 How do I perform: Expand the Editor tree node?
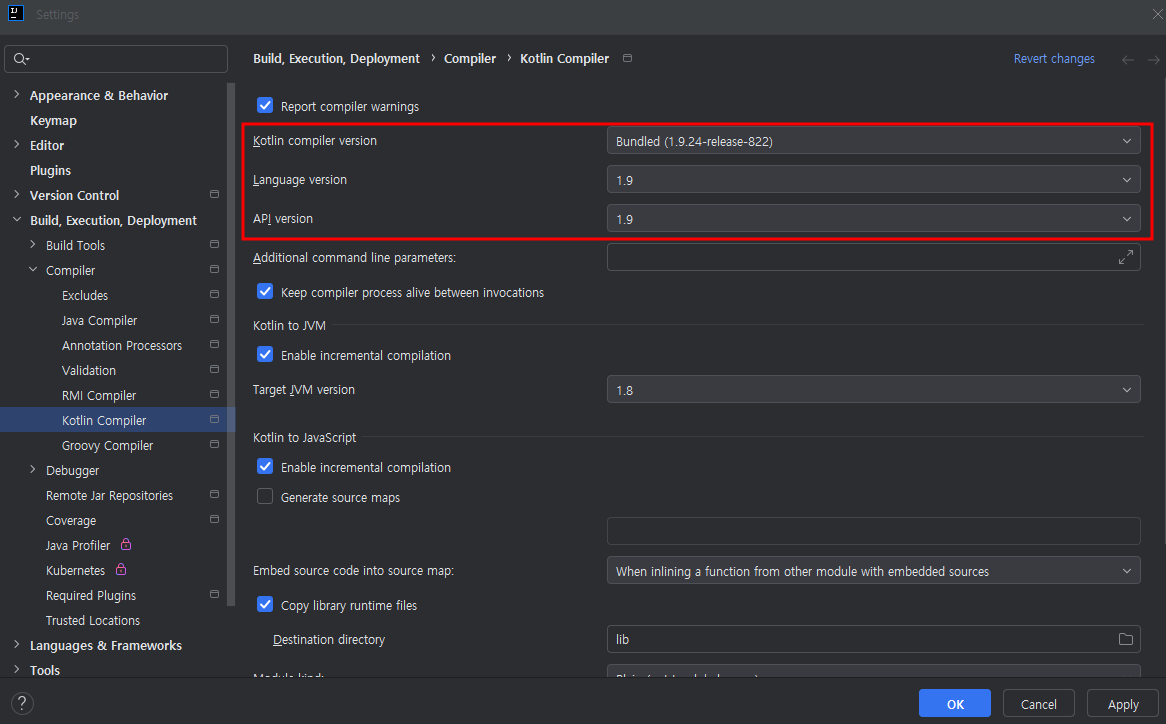tap(16, 145)
